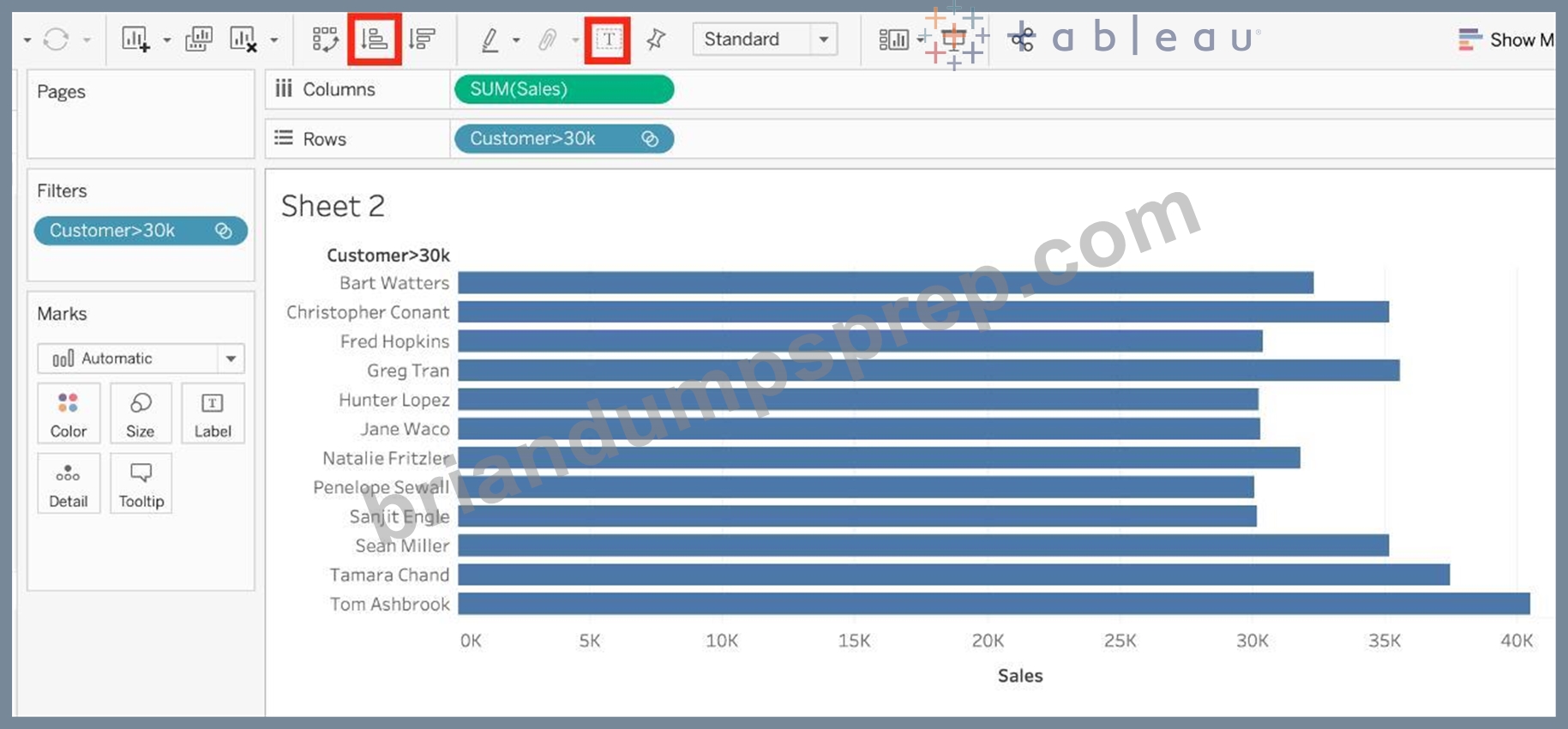Select the Tom Ashbrook row label
This screenshot has width=1568, height=729.
(x=390, y=604)
